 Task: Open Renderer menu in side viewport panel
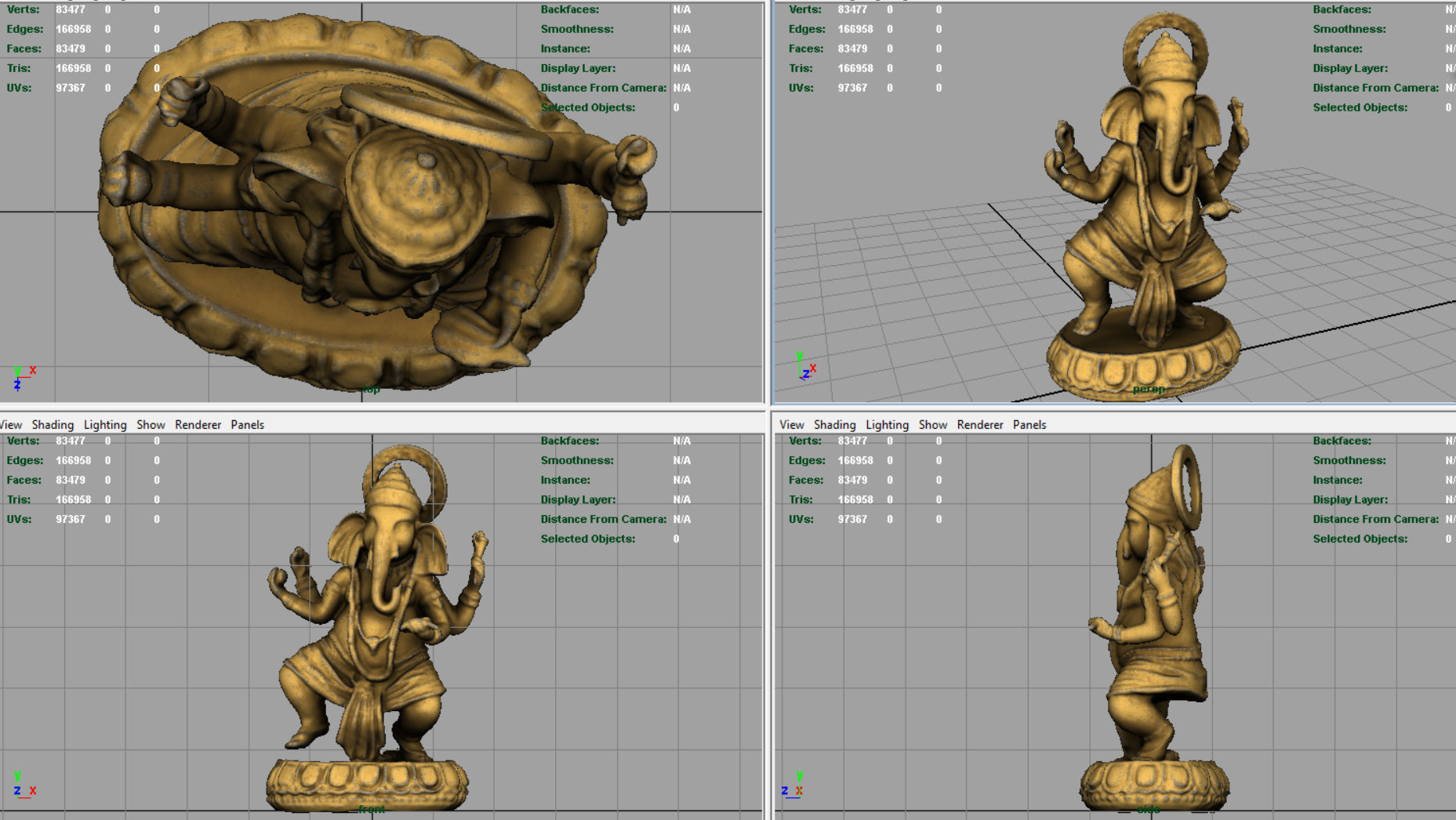[x=980, y=424]
